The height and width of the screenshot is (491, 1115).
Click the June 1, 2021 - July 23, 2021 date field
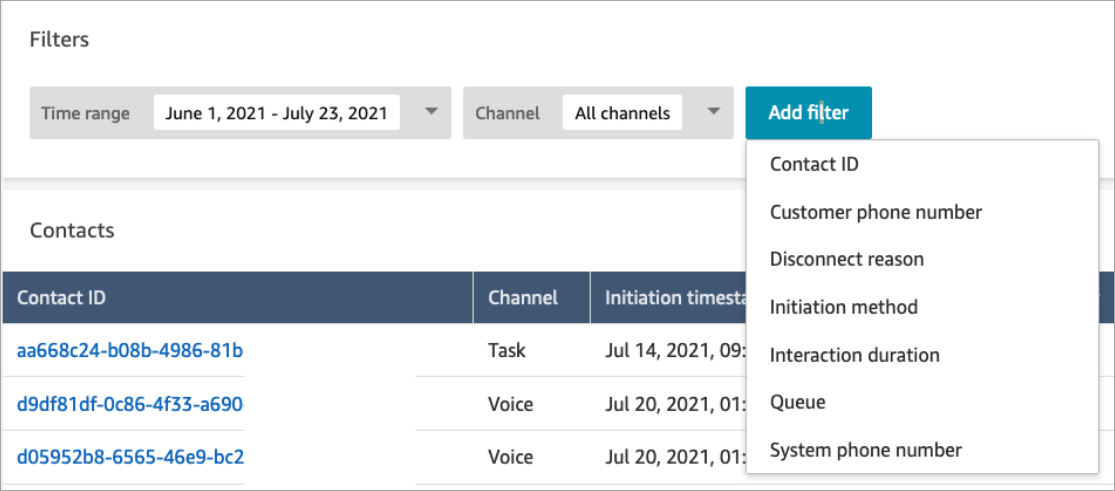pyautogui.click(x=277, y=113)
